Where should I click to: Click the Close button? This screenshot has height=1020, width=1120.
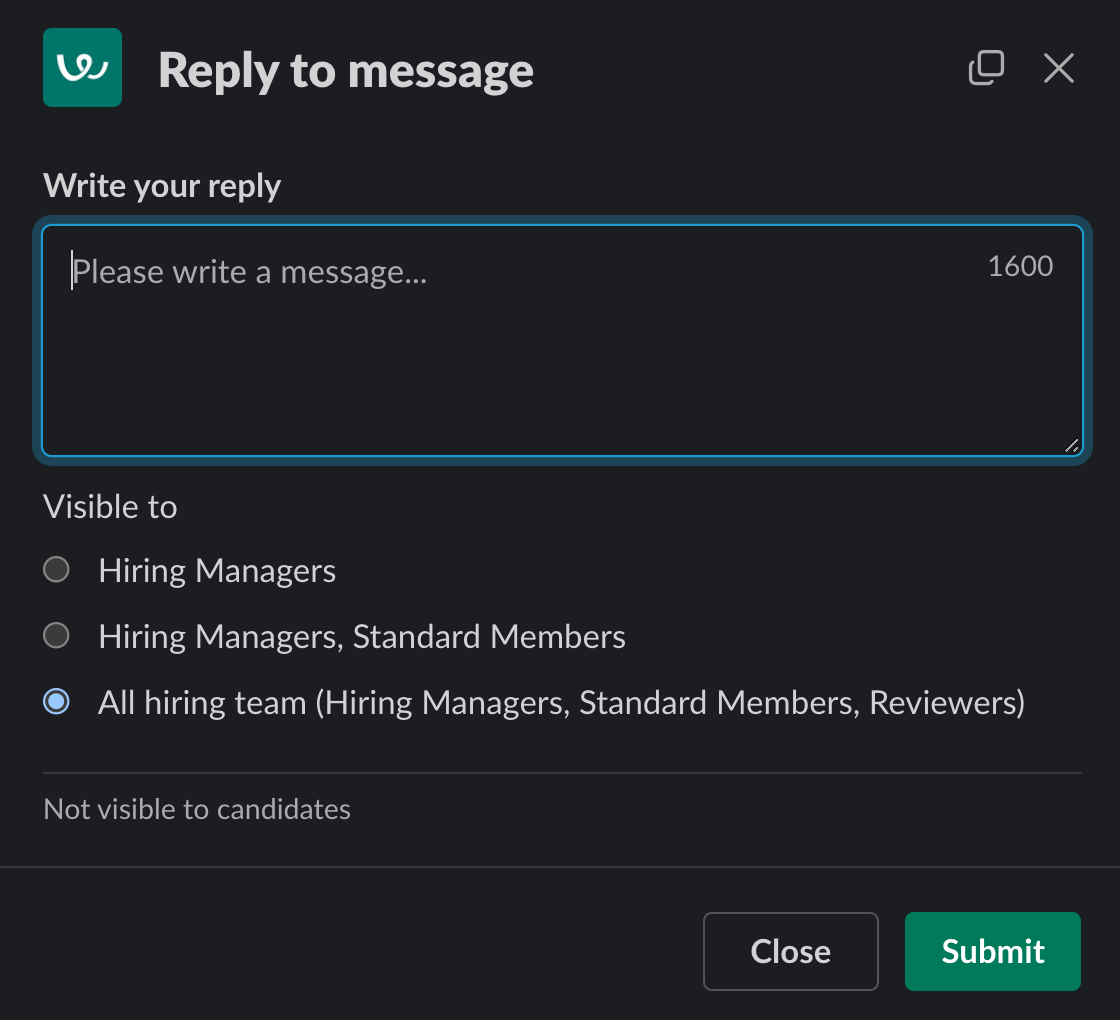tap(791, 951)
